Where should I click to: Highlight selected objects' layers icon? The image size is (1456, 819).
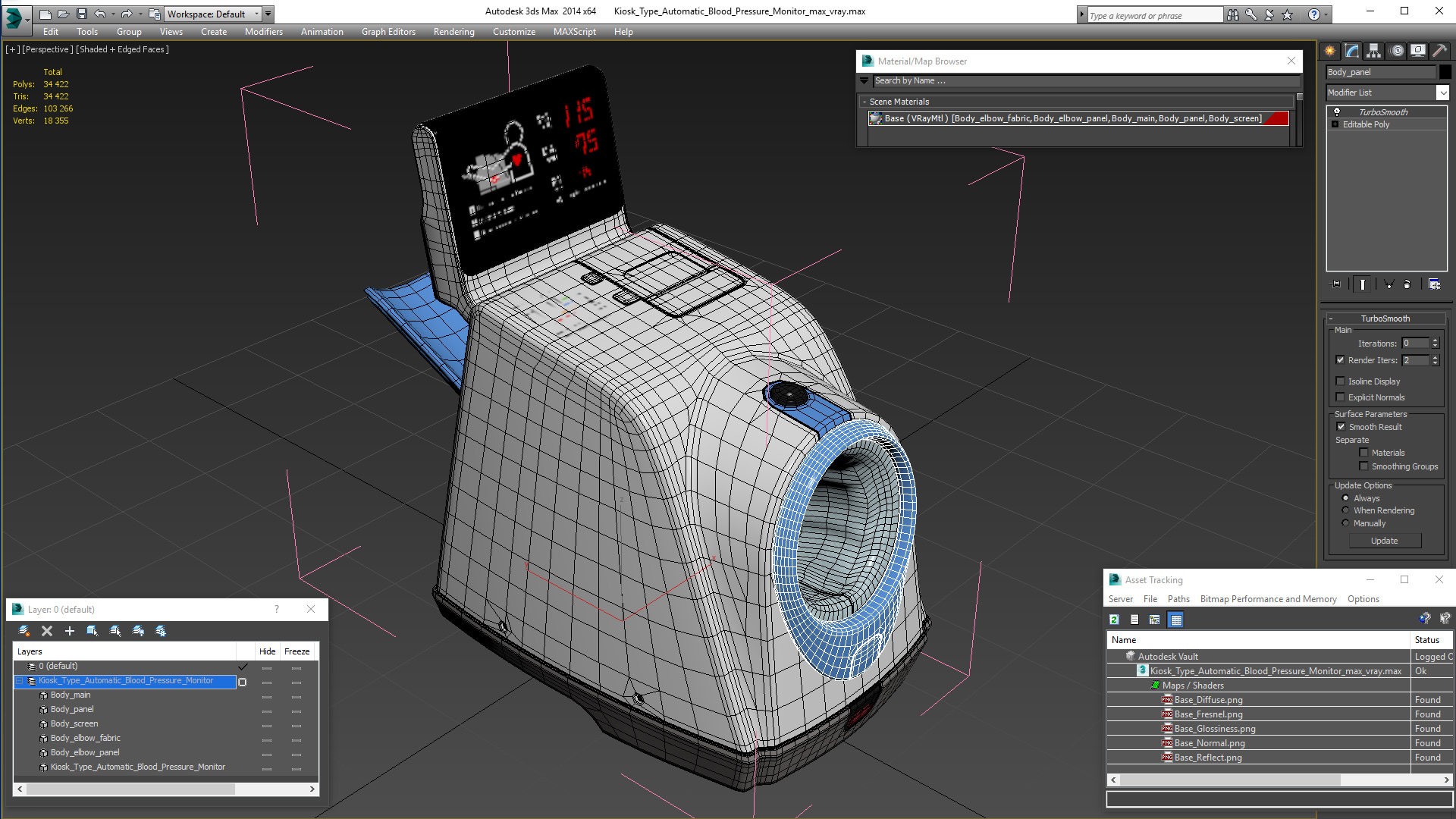click(x=115, y=631)
